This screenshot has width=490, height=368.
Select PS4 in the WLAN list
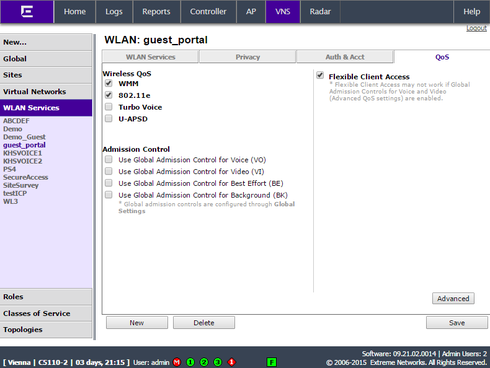pos(10,169)
